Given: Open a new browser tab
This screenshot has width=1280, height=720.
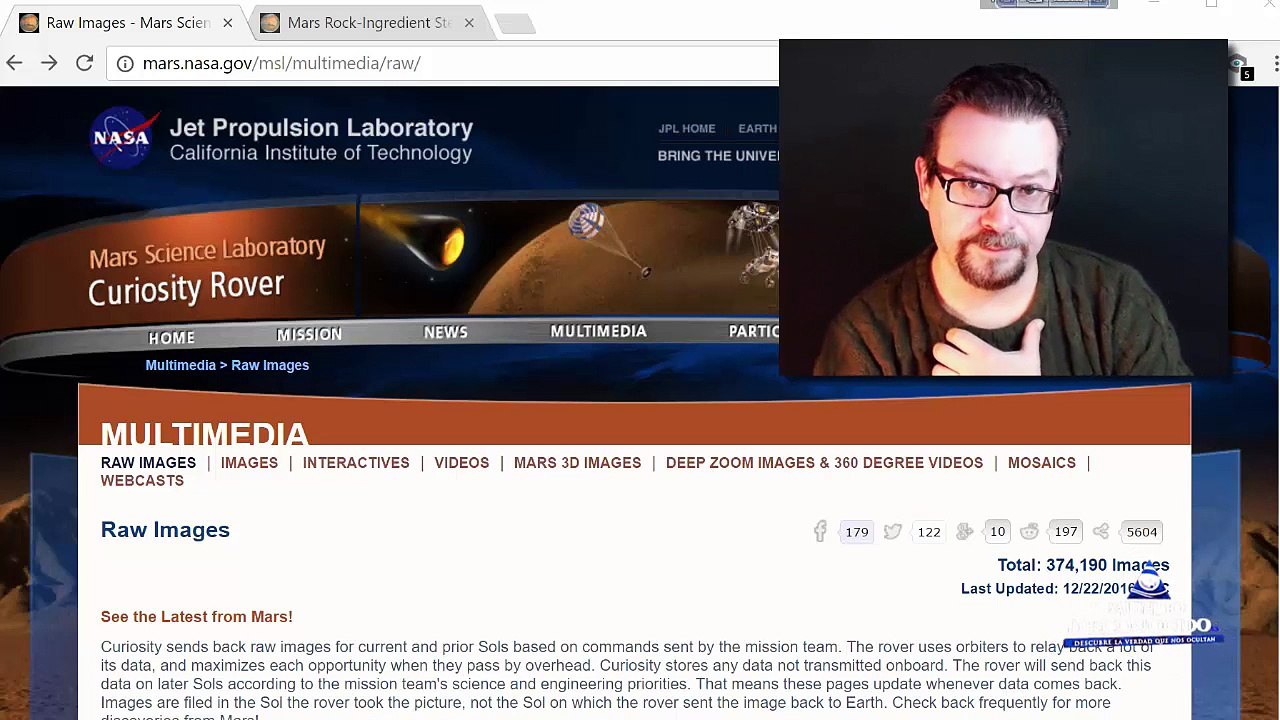Looking at the screenshot, I should pos(514,23).
